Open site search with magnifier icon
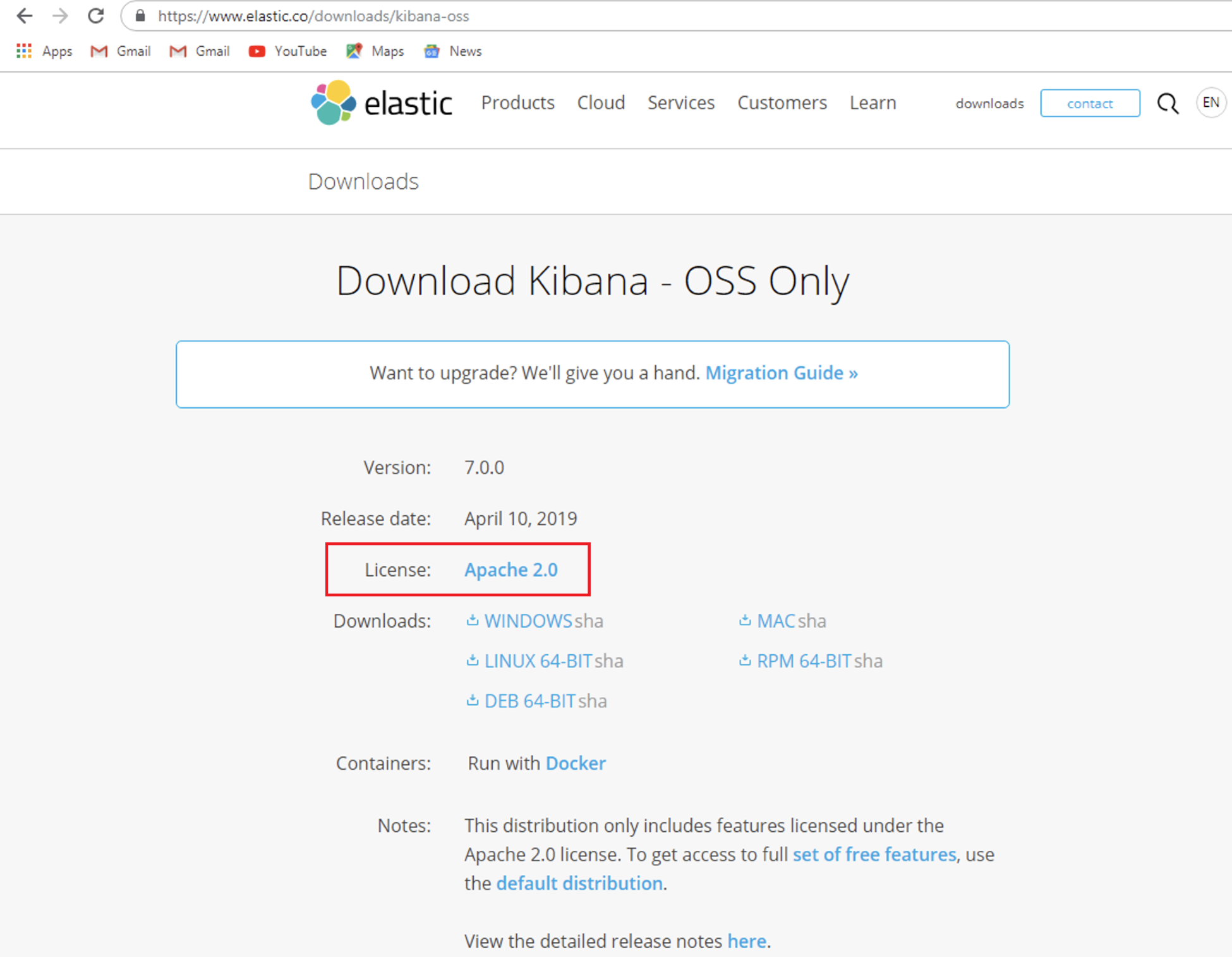 (x=1168, y=103)
